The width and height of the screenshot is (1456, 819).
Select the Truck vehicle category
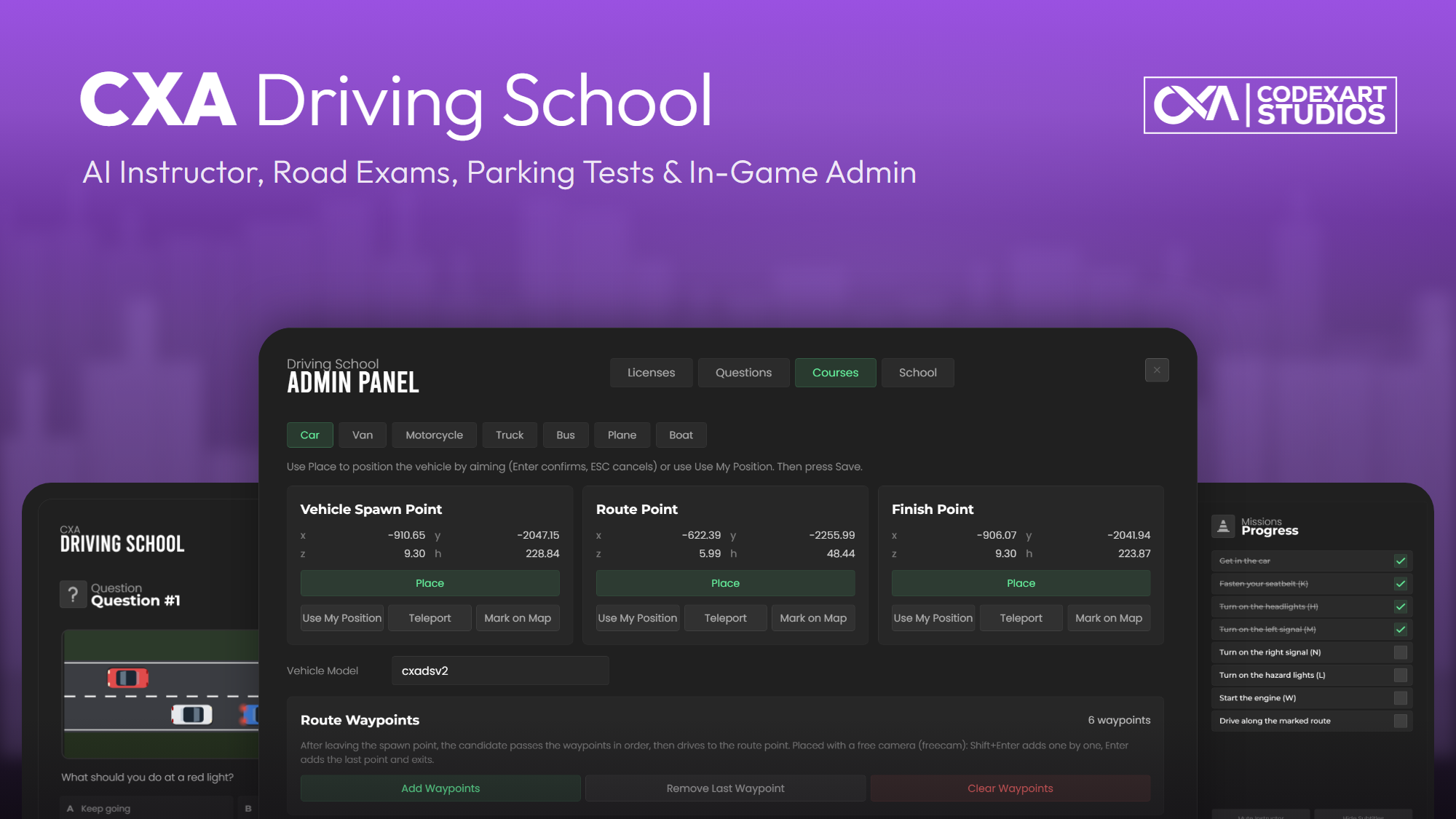tap(510, 435)
